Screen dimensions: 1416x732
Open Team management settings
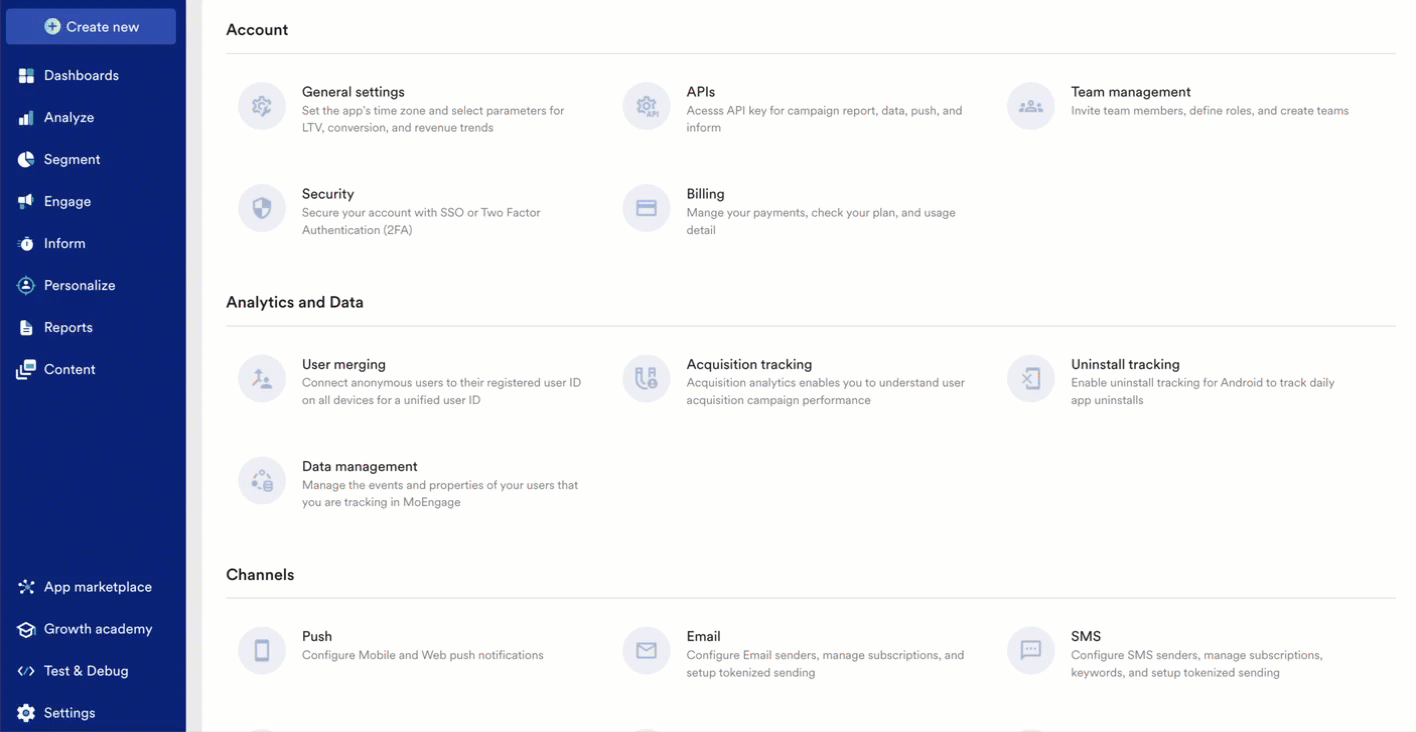pos(1130,92)
